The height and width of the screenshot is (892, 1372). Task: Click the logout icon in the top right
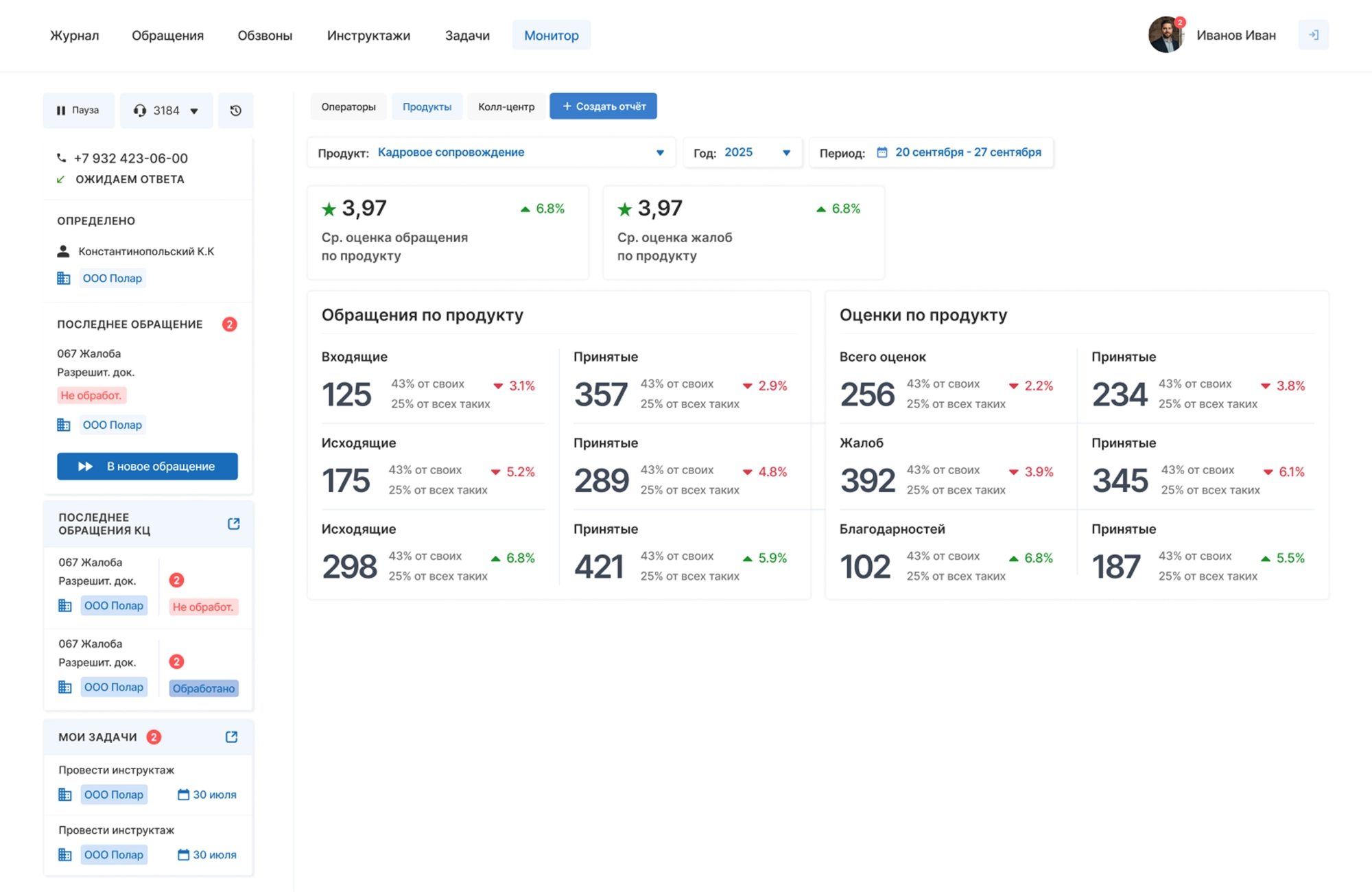1313,34
